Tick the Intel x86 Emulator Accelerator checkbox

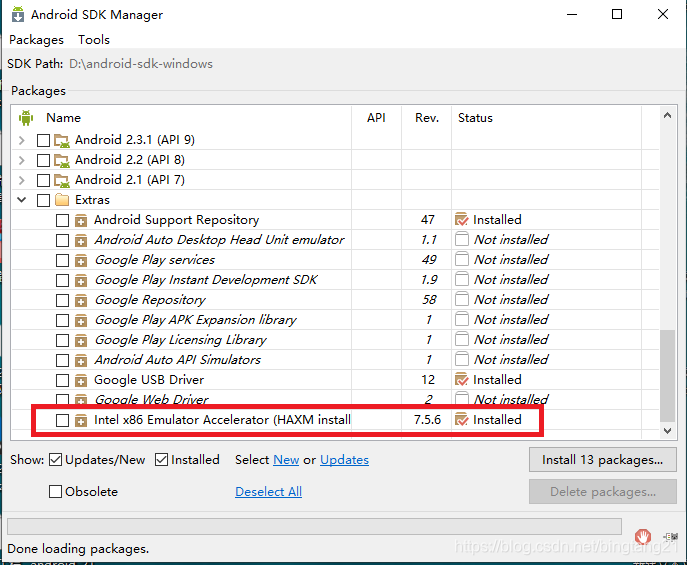pos(62,420)
